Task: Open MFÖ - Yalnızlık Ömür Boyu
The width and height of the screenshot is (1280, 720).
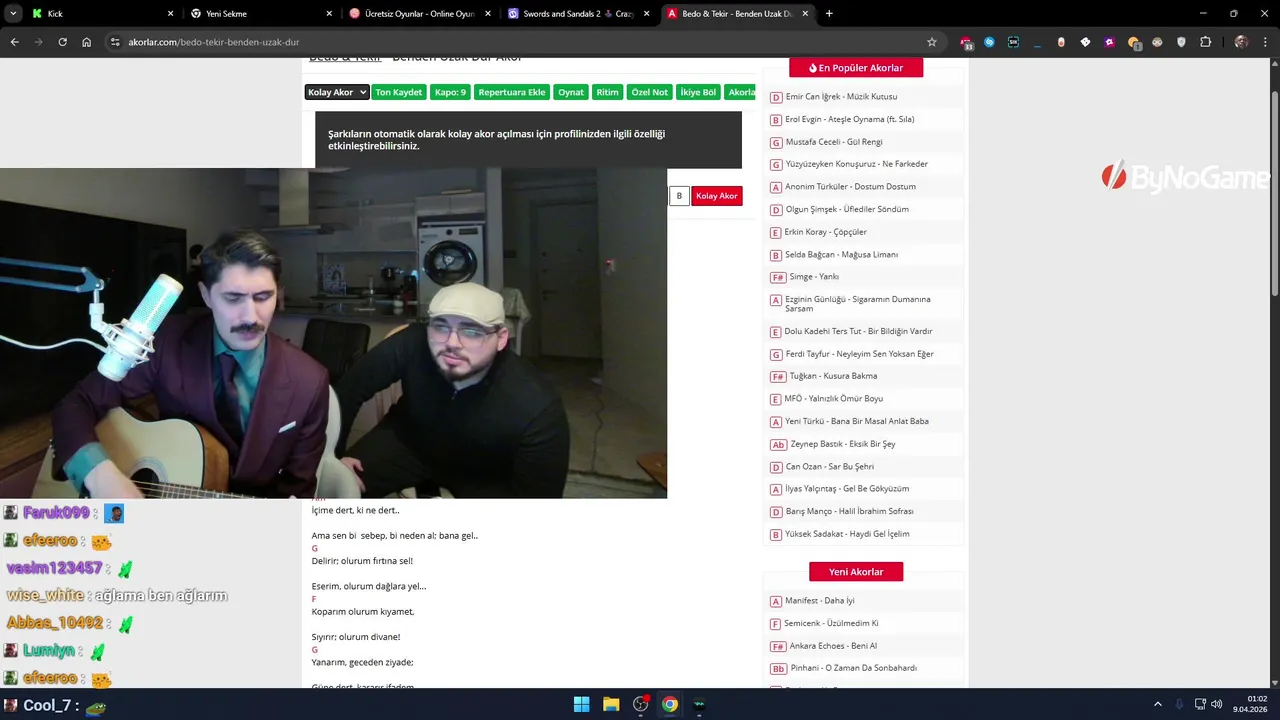Action: [834, 399]
